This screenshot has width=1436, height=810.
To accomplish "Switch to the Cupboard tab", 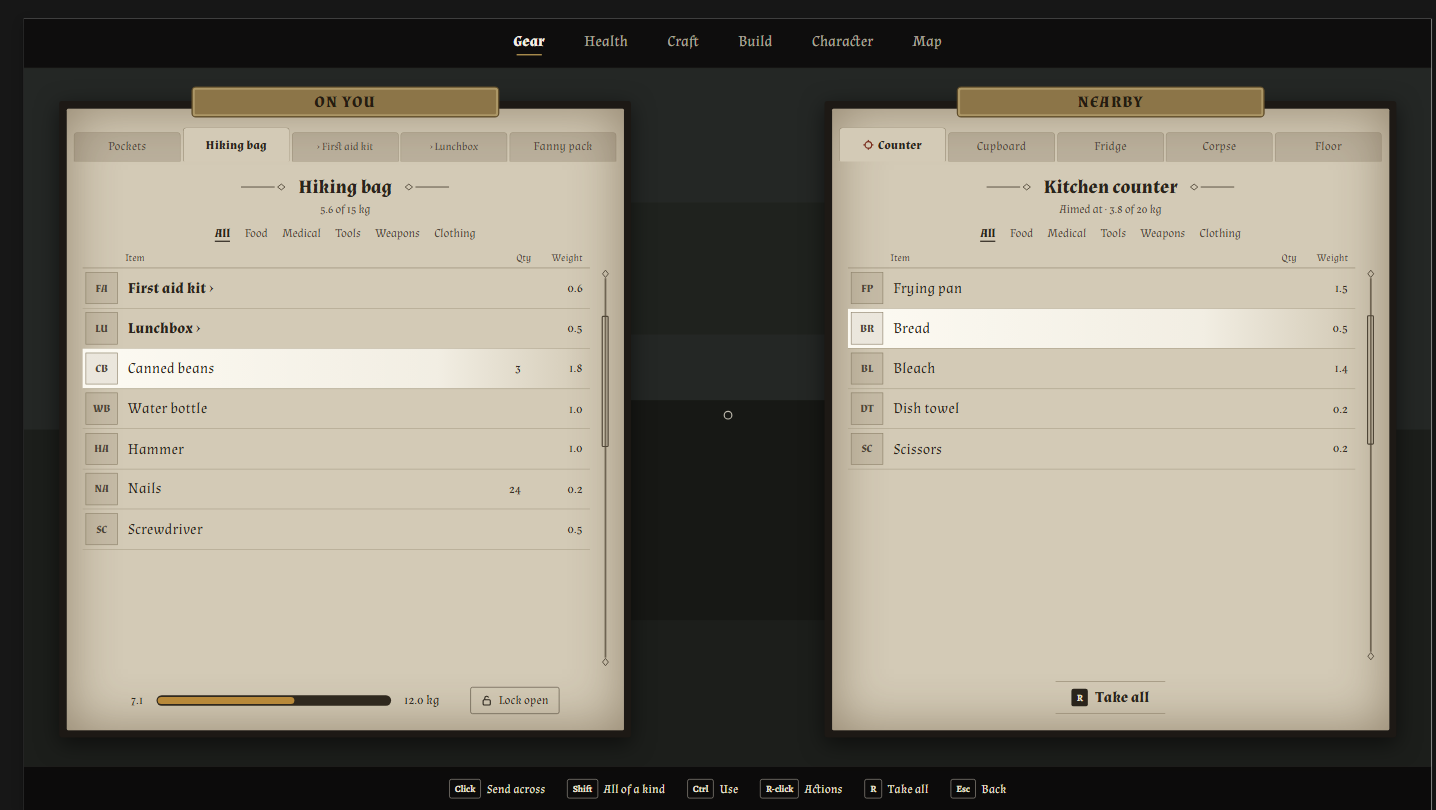I will click(x=1001, y=146).
